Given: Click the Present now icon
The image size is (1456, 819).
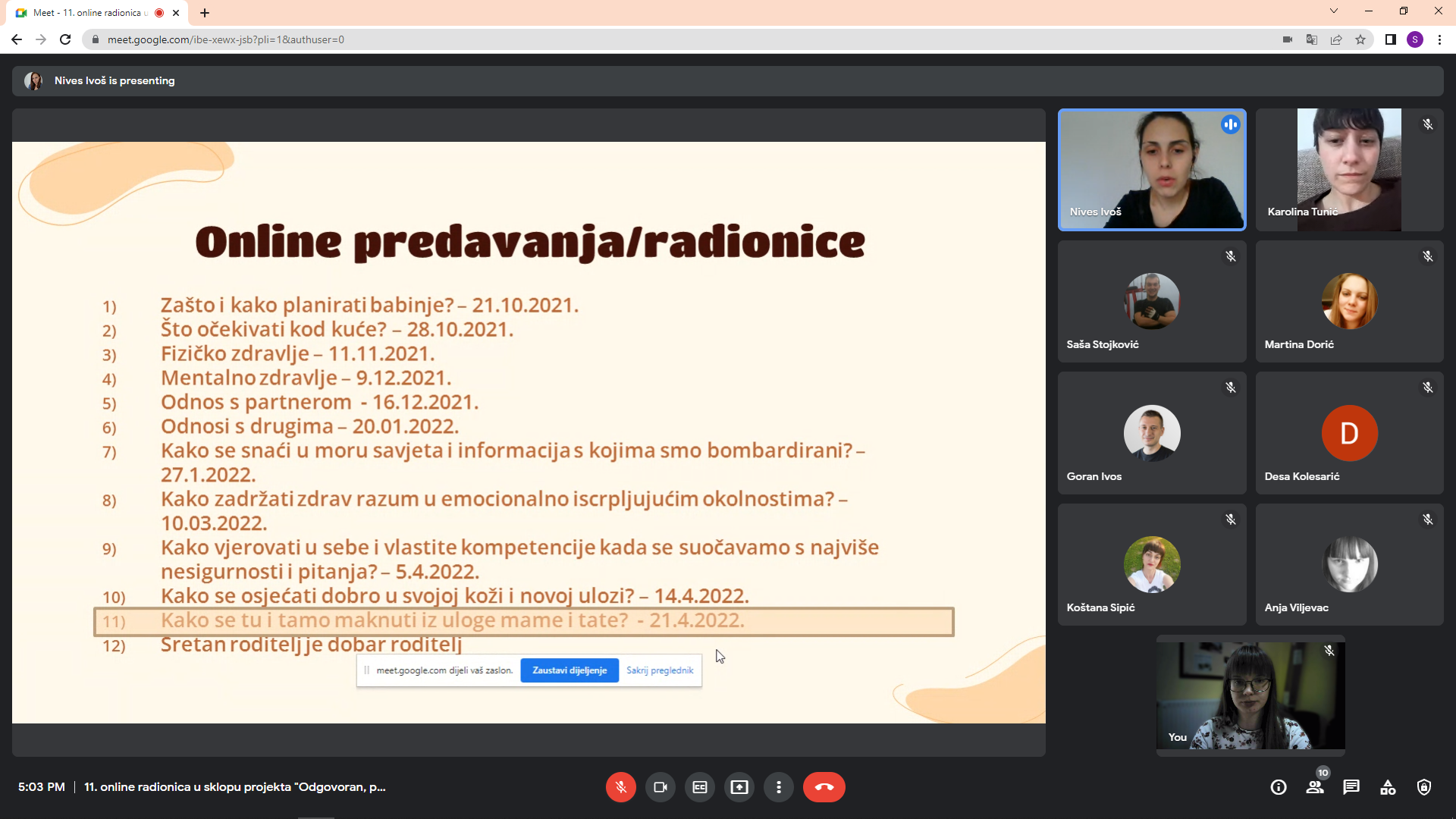Looking at the screenshot, I should click(x=739, y=787).
